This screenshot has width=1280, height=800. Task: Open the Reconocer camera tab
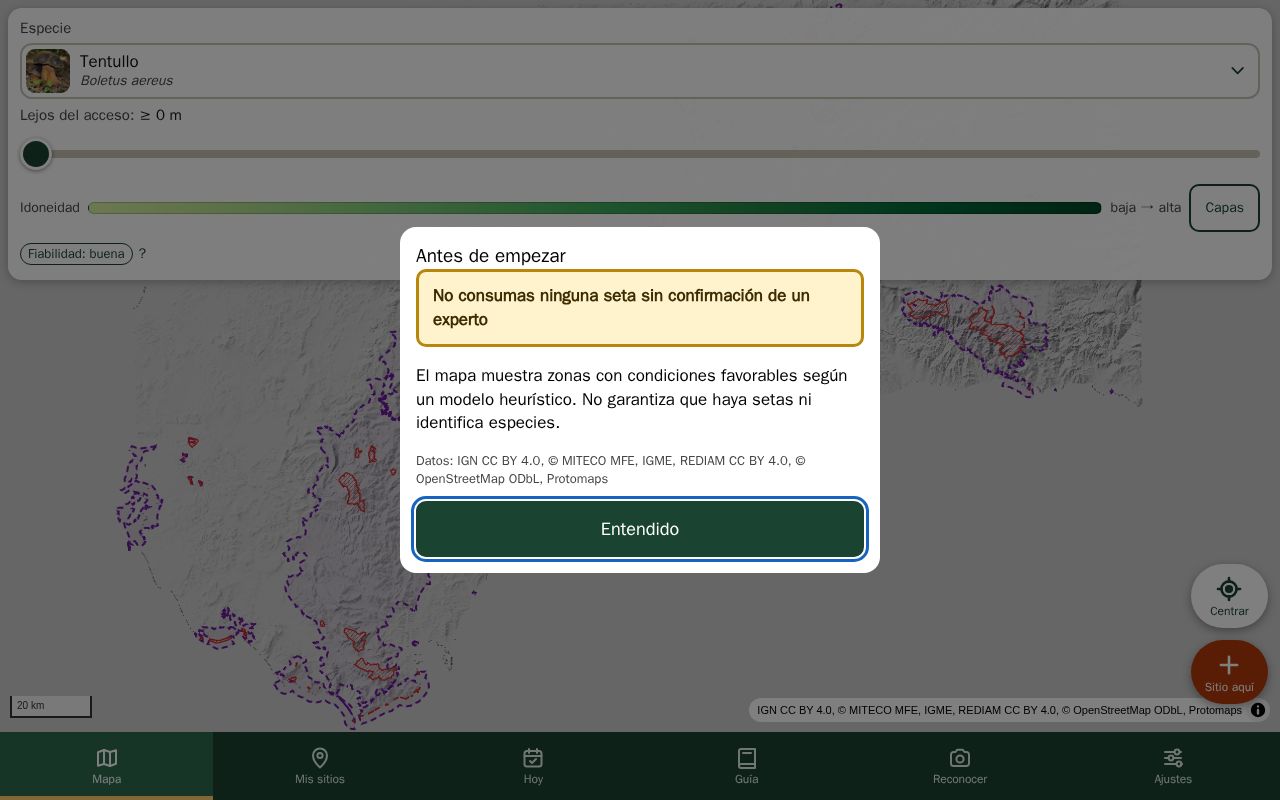pyautogui.click(x=960, y=766)
